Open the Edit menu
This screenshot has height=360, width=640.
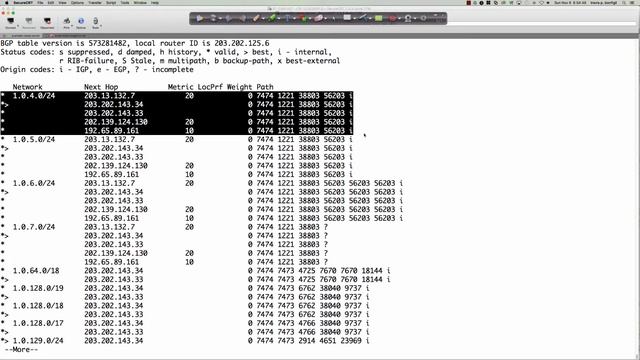[x=51, y=3]
